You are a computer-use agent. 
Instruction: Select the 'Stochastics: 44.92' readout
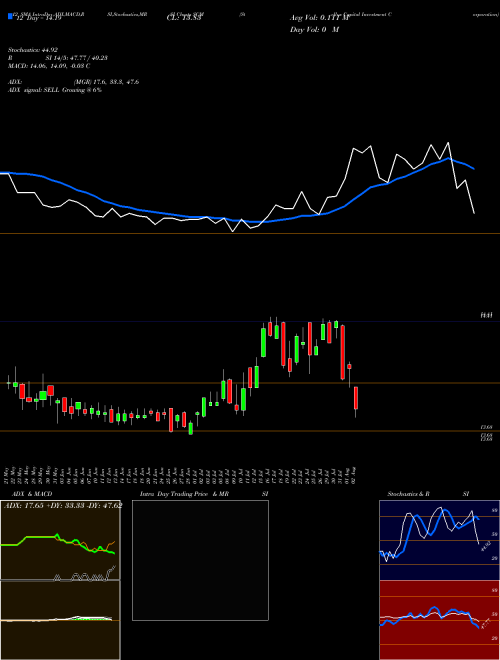pyautogui.click(x=31, y=50)
